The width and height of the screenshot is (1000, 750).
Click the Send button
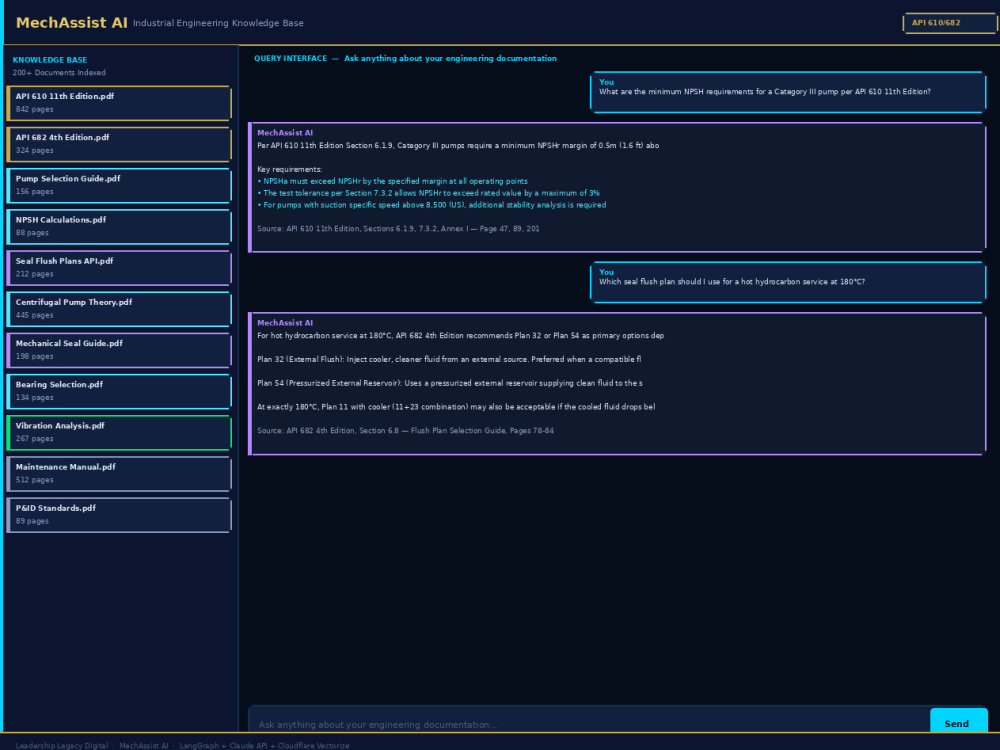tap(959, 721)
